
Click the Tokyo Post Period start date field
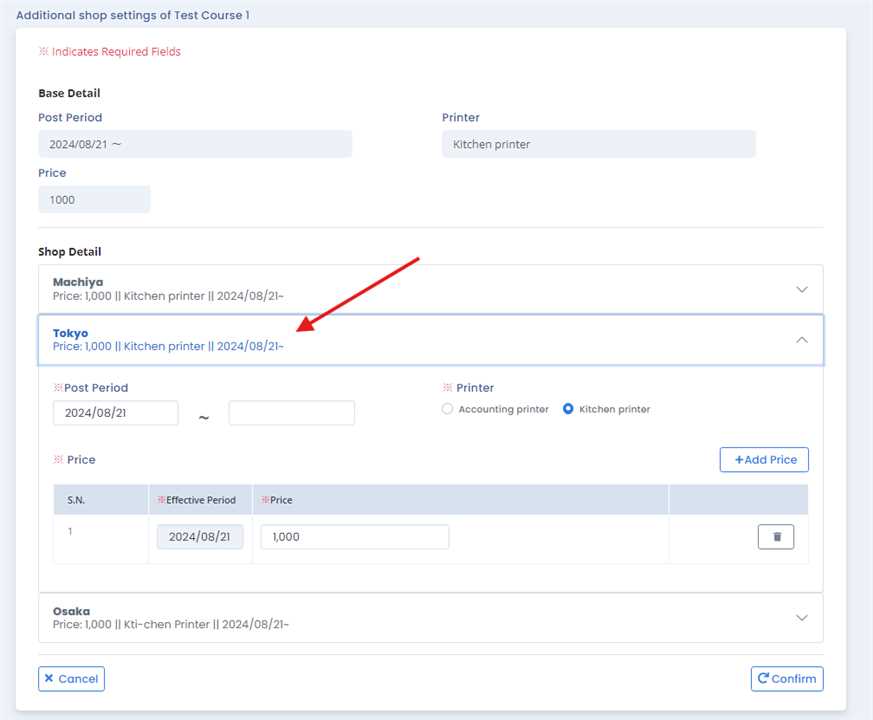click(x=115, y=413)
